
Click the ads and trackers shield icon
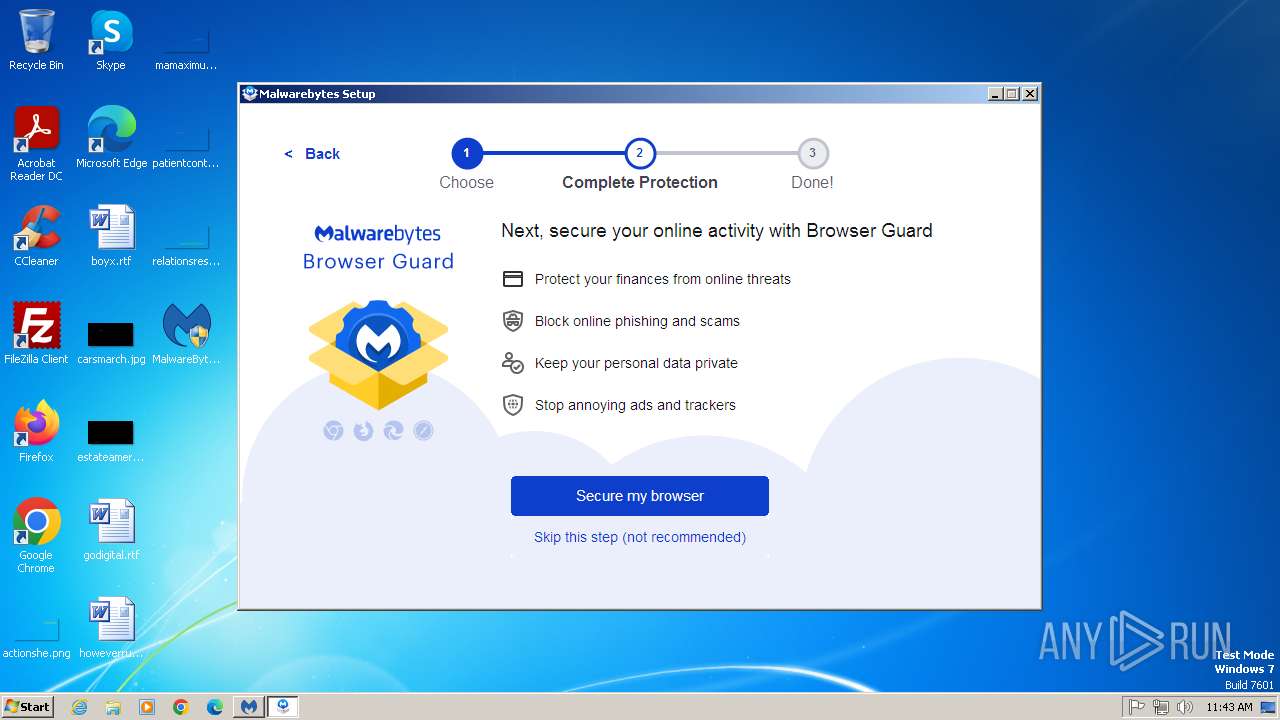coord(513,405)
